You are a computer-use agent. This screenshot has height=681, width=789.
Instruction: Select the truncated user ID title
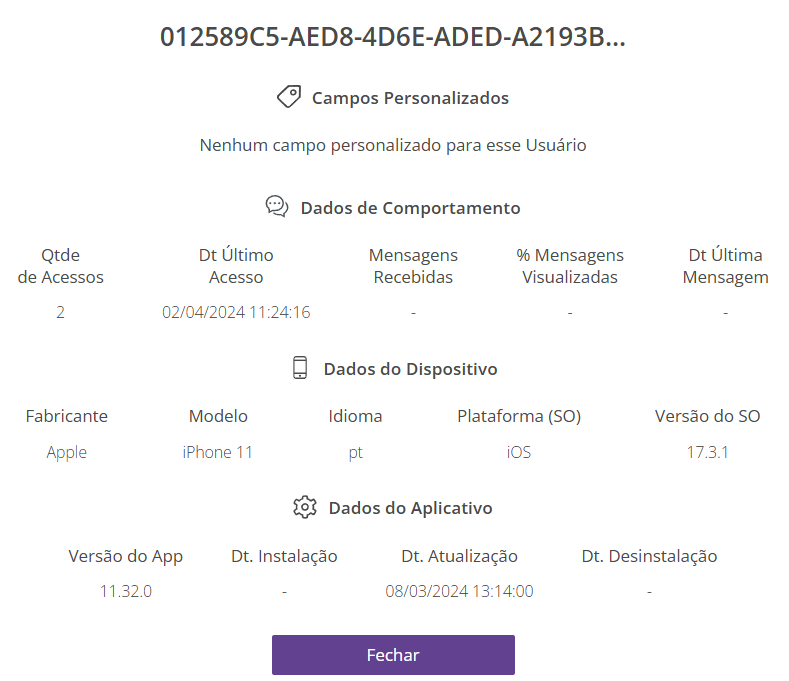(x=393, y=37)
